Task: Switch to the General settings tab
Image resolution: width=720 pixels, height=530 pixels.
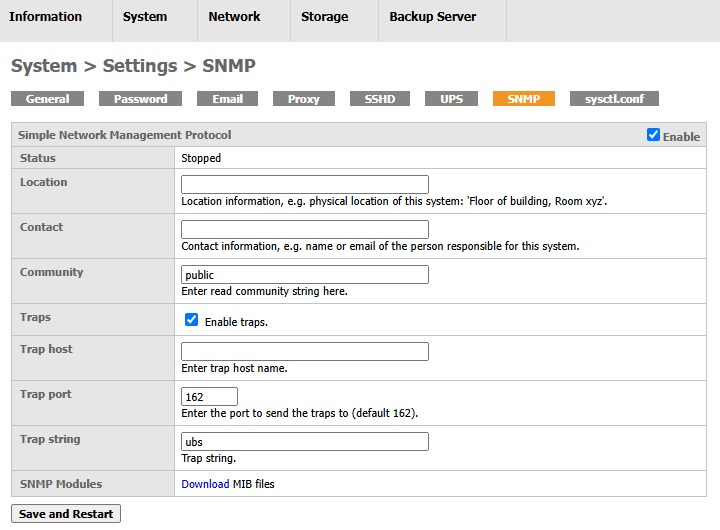Action: 47,99
